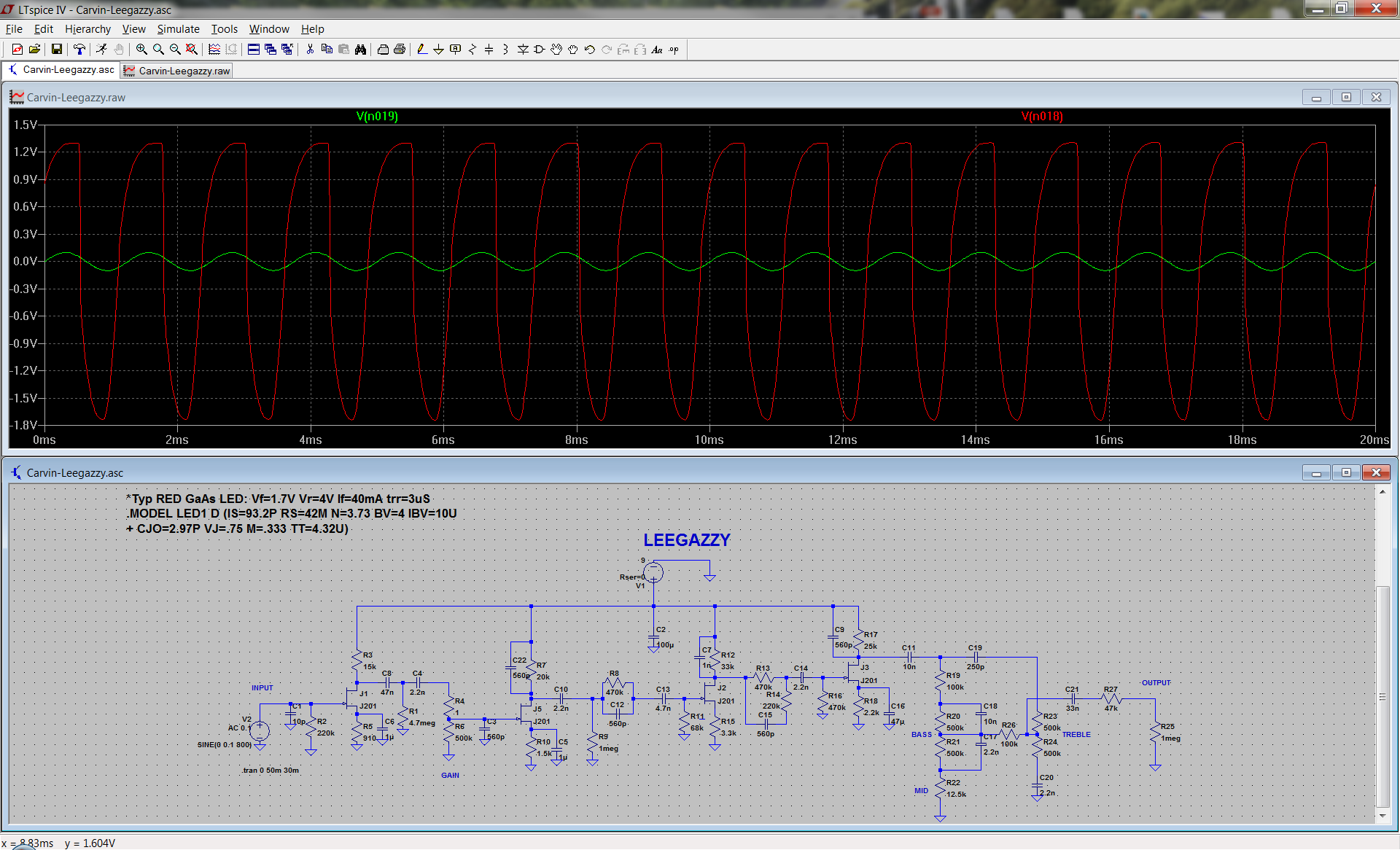Click the Find binoculars icon
Image resolution: width=1400 pixels, height=850 pixels.
click(360, 50)
